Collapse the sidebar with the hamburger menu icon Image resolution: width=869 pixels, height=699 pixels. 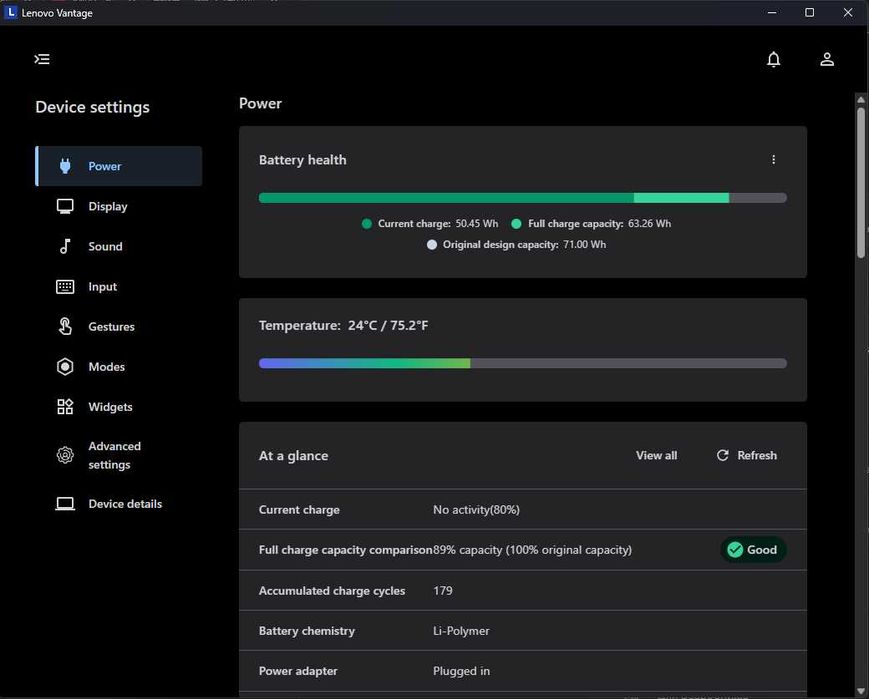[x=42, y=59]
